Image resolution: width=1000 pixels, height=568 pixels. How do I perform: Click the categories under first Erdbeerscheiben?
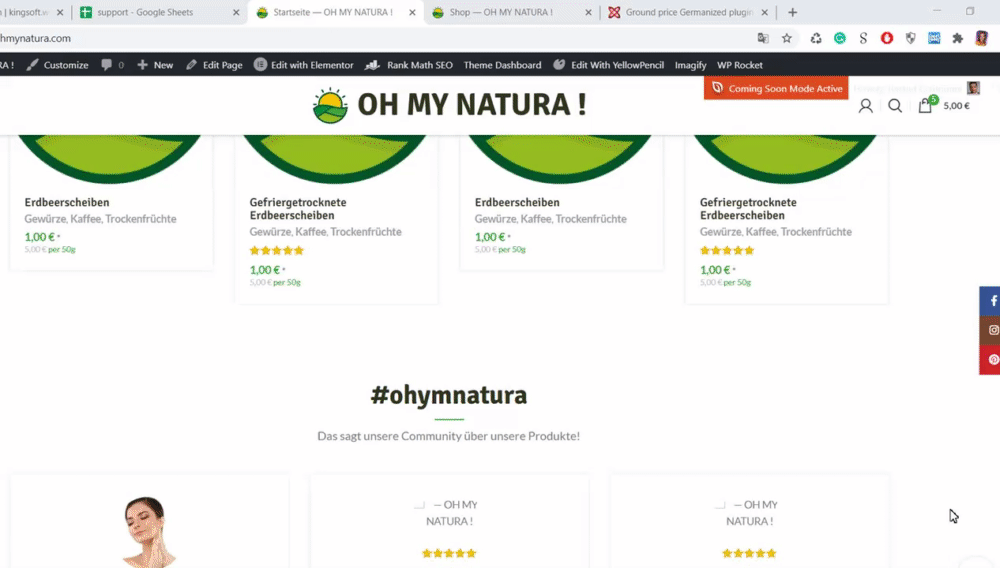(100, 219)
